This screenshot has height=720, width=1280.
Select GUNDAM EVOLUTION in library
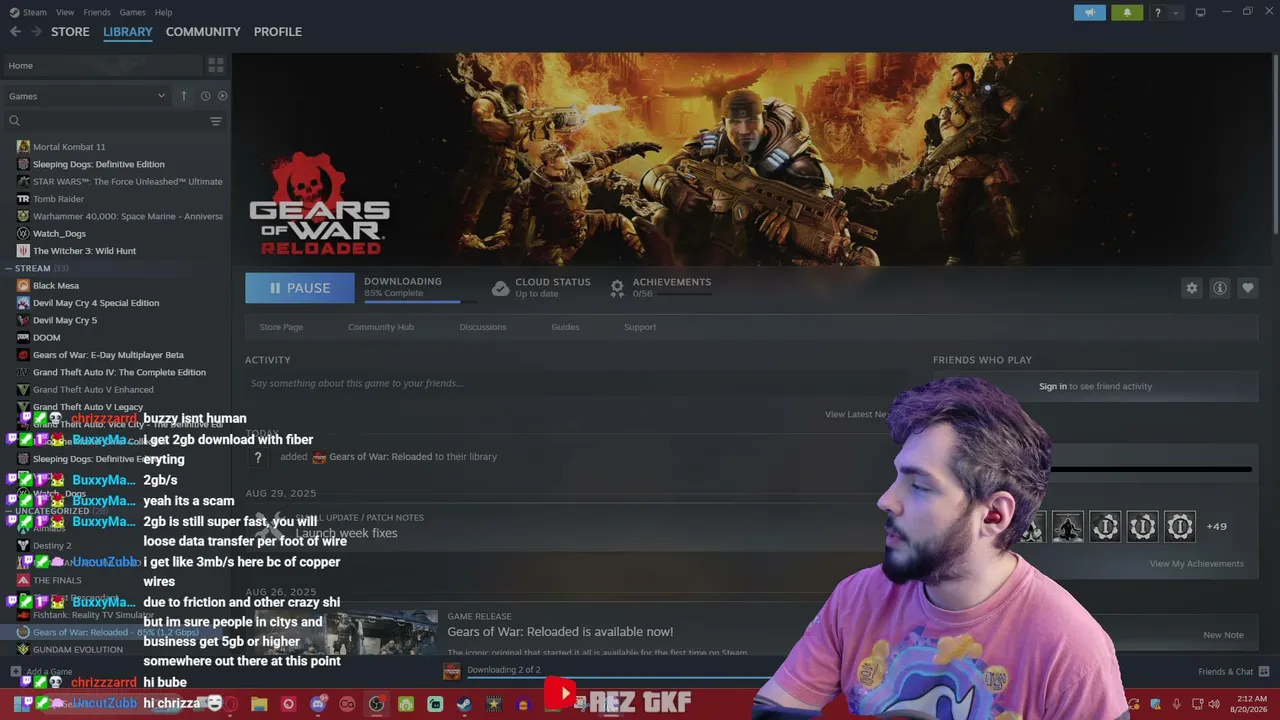78,650
